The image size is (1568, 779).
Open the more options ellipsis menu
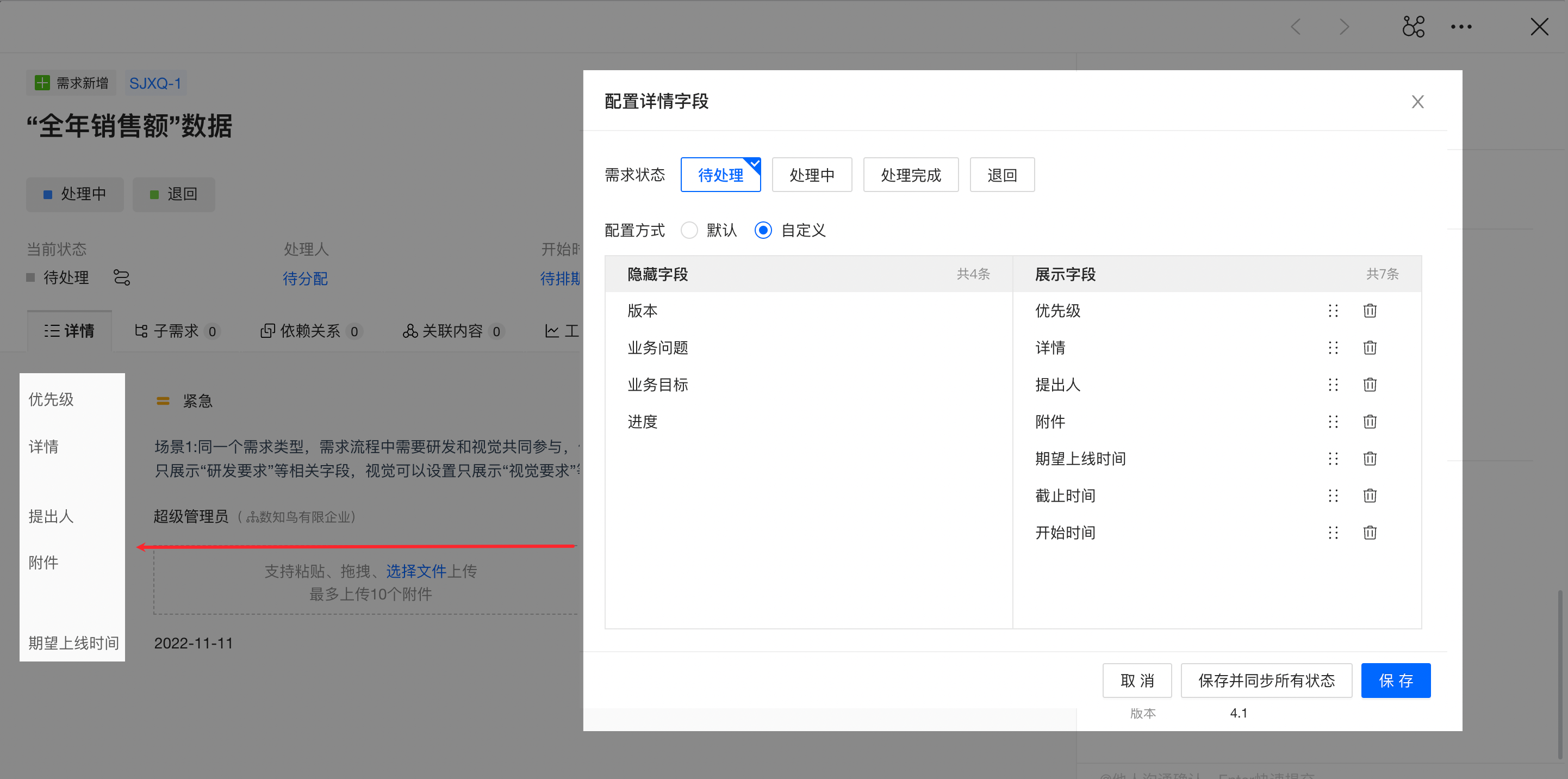1461,27
